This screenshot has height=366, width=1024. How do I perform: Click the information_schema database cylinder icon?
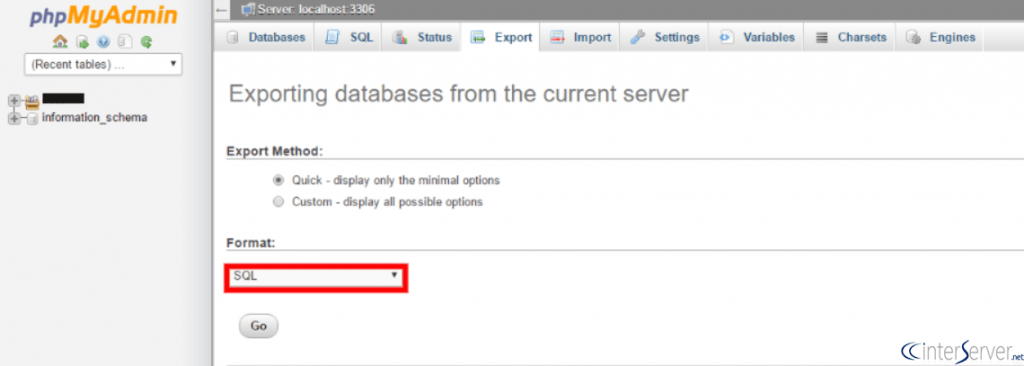[32, 118]
